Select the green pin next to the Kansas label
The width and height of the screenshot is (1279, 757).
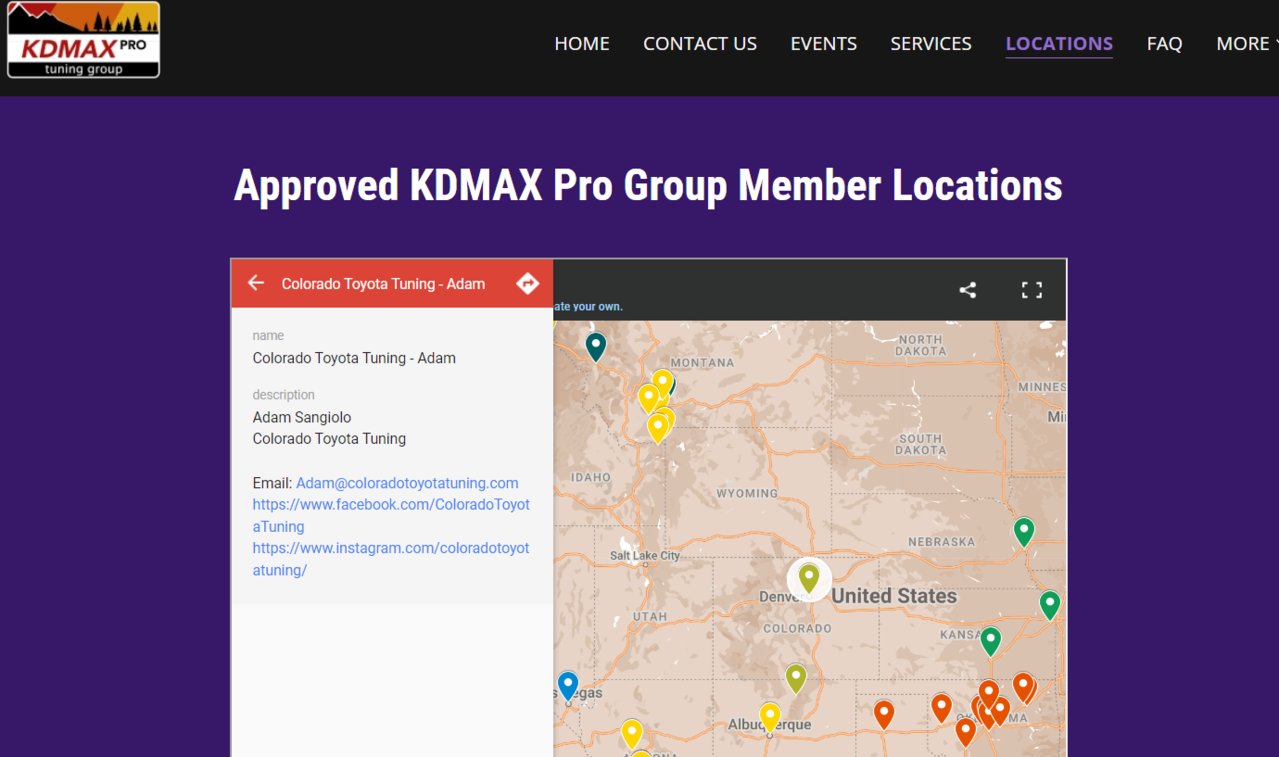point(990,641)
